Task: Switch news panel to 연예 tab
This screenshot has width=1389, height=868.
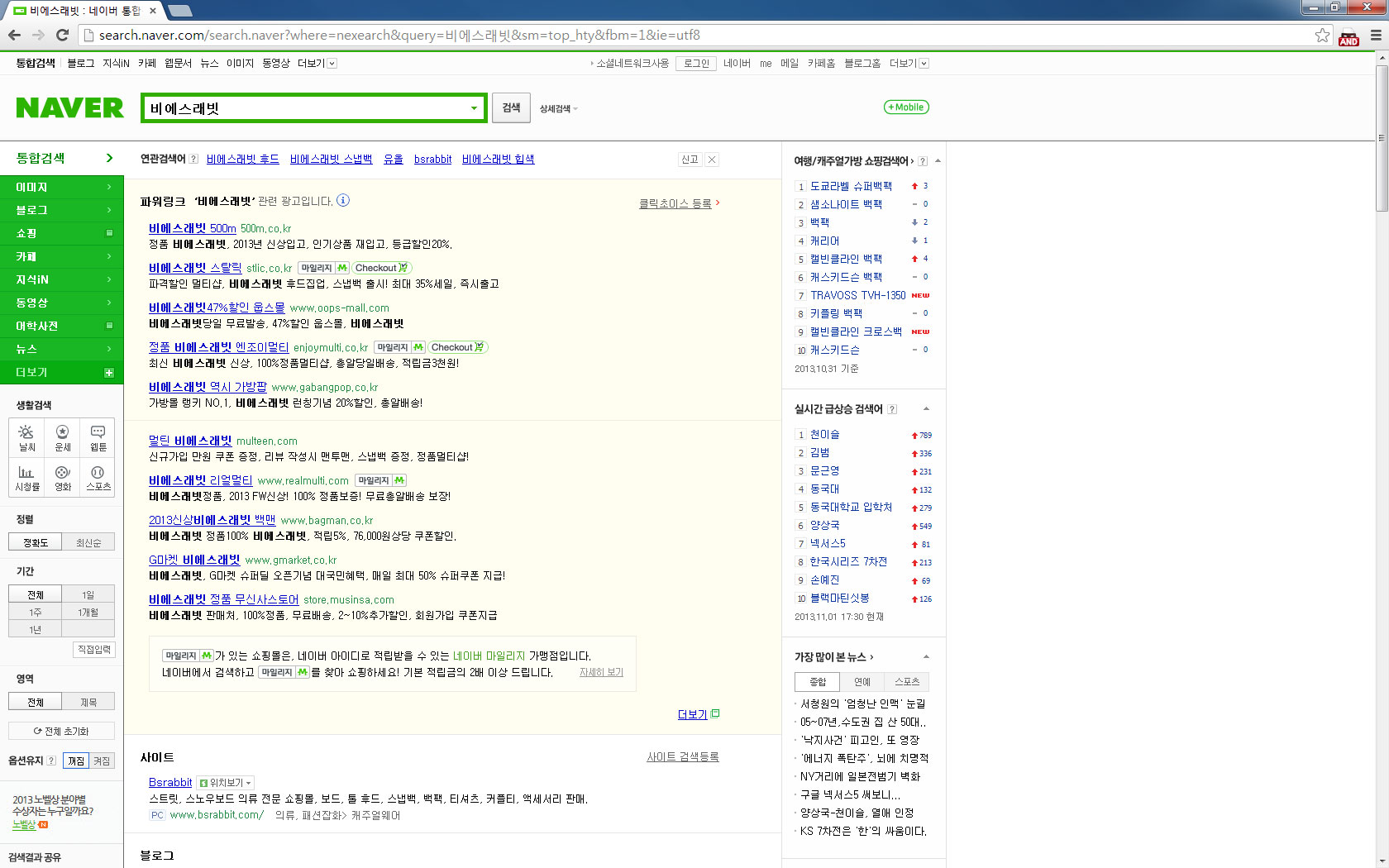Action: click(x=862, y=682)
